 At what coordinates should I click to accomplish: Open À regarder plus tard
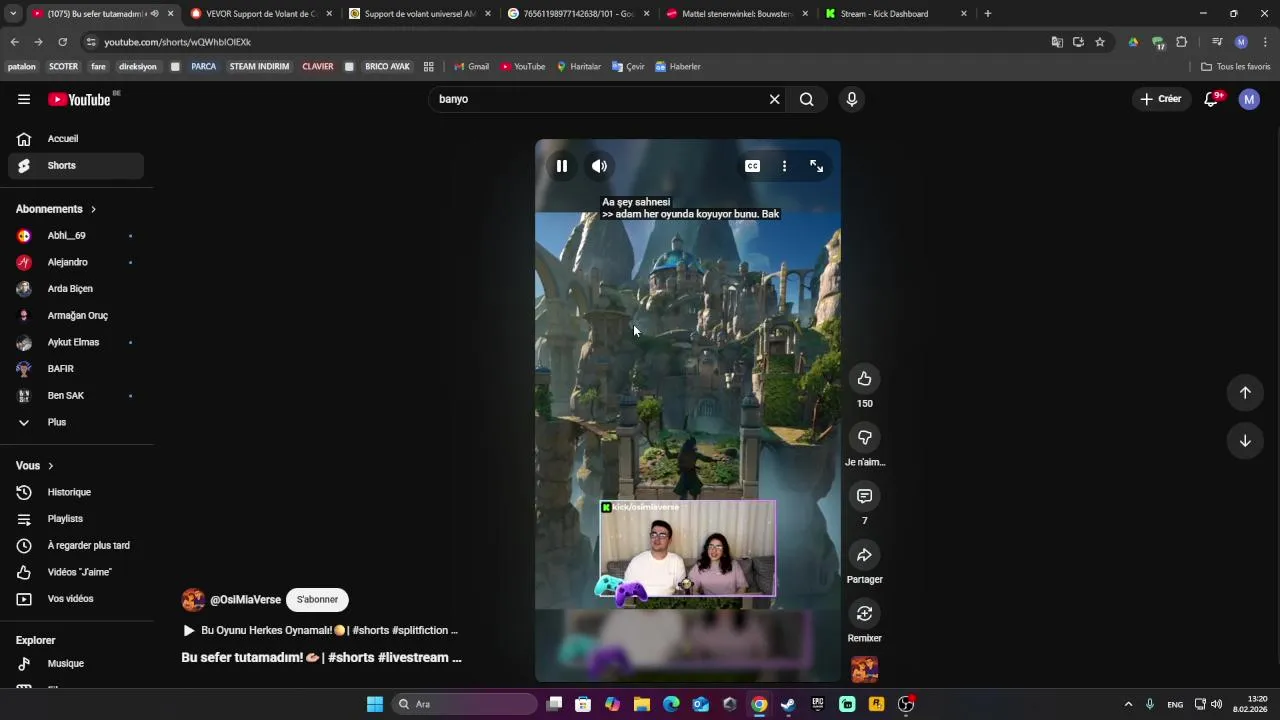point(76,546)
